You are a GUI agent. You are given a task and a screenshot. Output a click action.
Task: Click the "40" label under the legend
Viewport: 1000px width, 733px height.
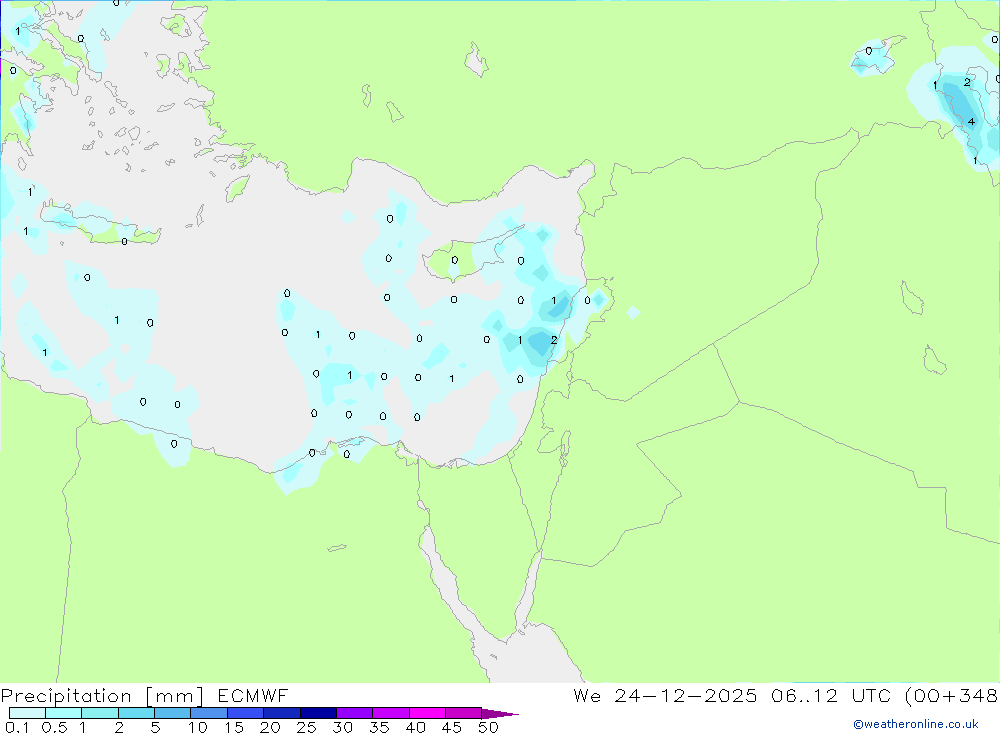(416, 727)
